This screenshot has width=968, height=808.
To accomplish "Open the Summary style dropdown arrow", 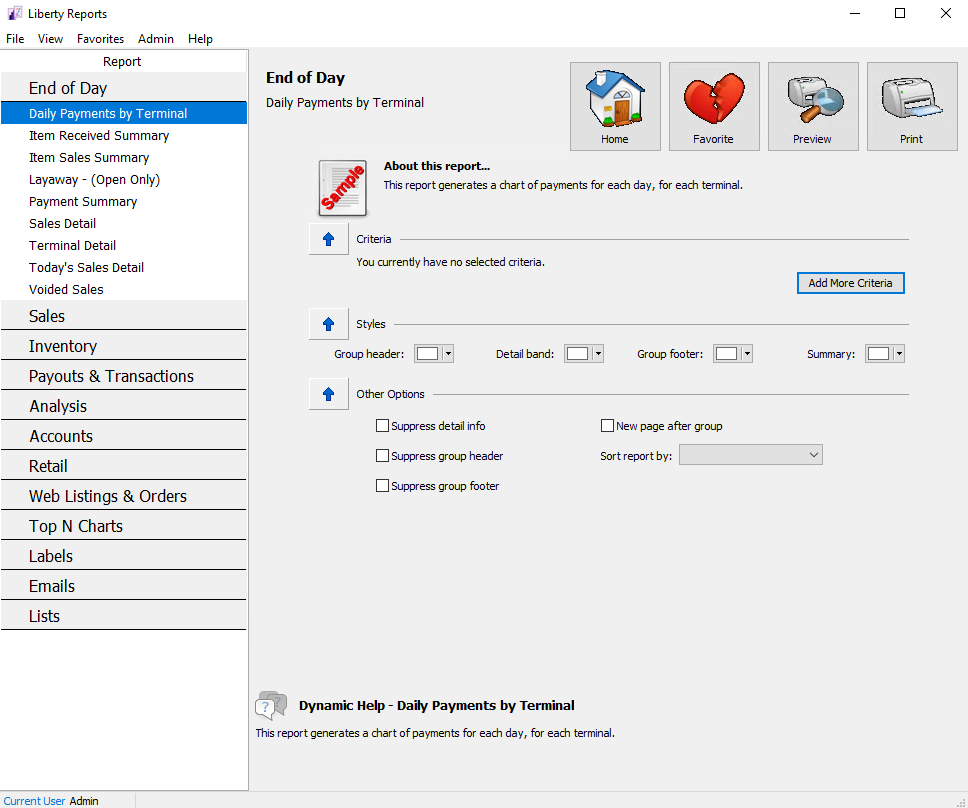I will click(899, 354).
